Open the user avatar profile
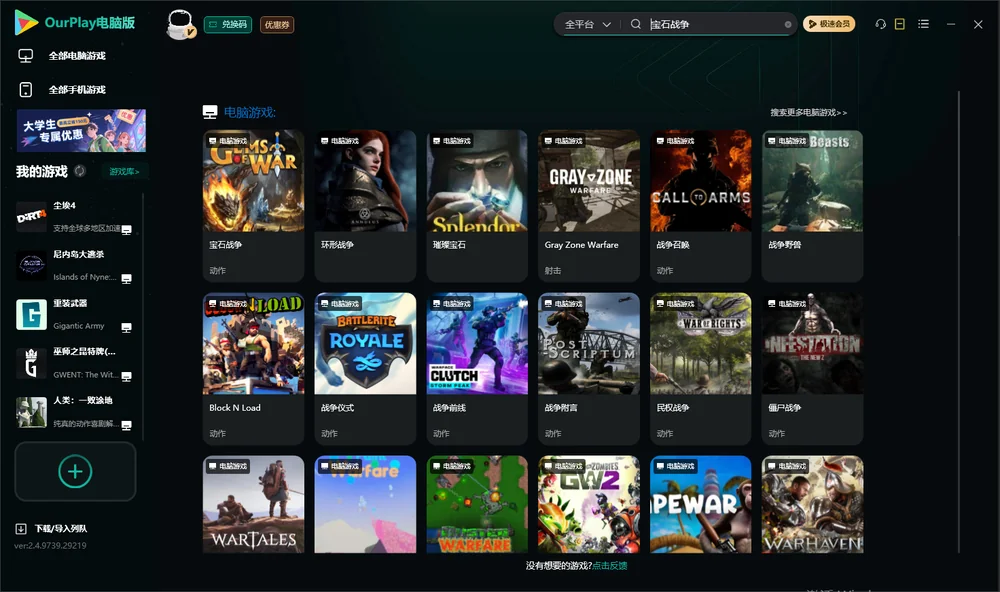 coord(180,24)
